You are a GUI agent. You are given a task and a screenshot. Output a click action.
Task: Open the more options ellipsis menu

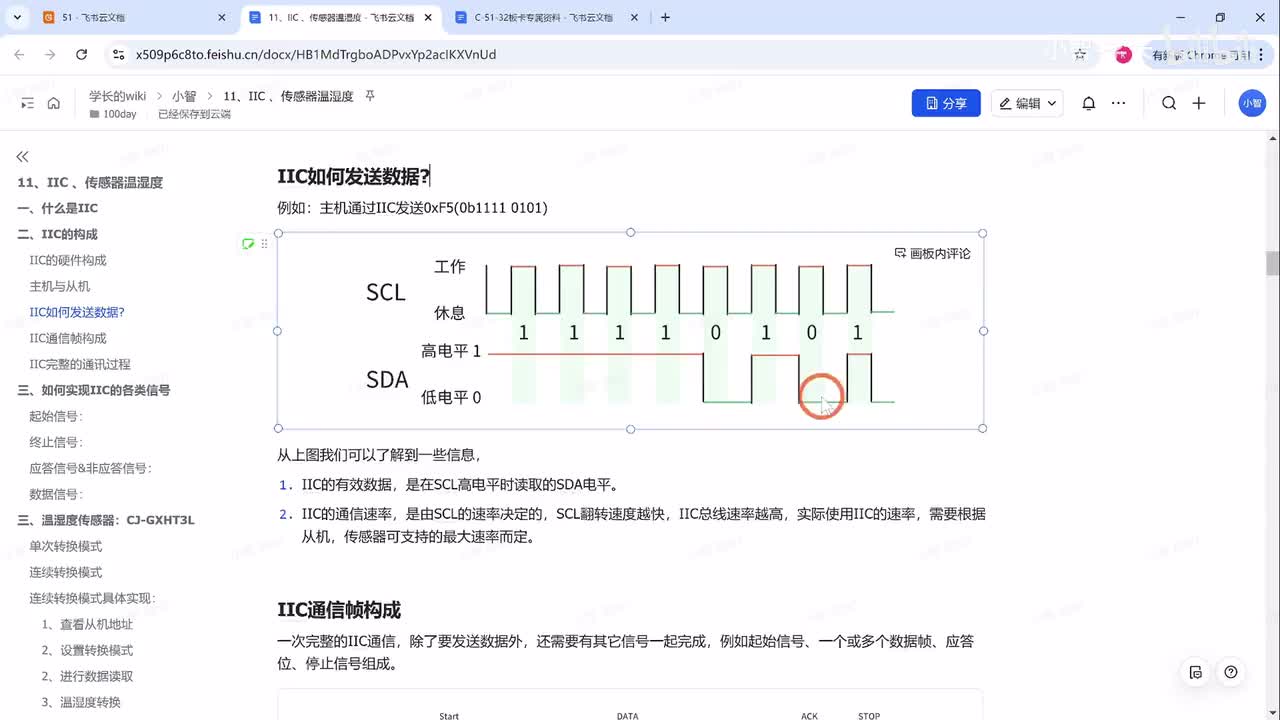[x=1119, y=103]
